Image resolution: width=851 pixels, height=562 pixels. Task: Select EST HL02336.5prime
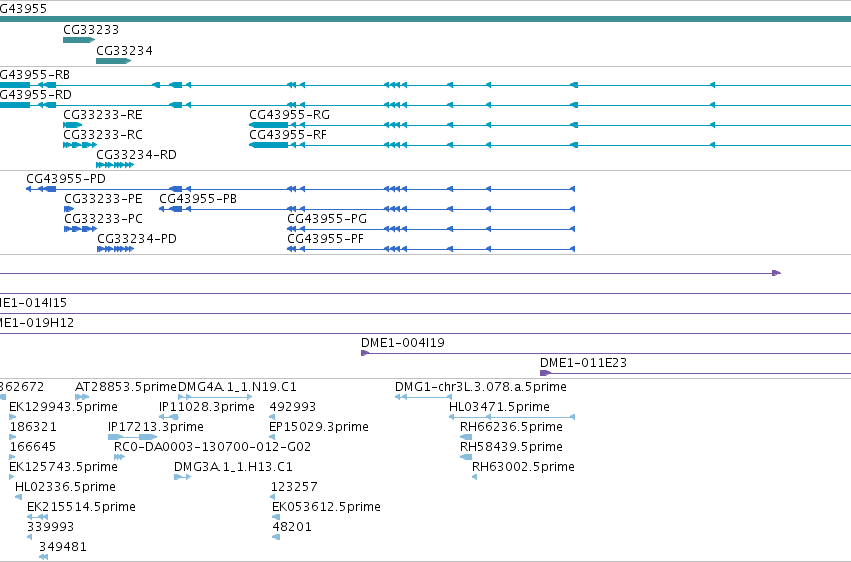coord(65,488)
